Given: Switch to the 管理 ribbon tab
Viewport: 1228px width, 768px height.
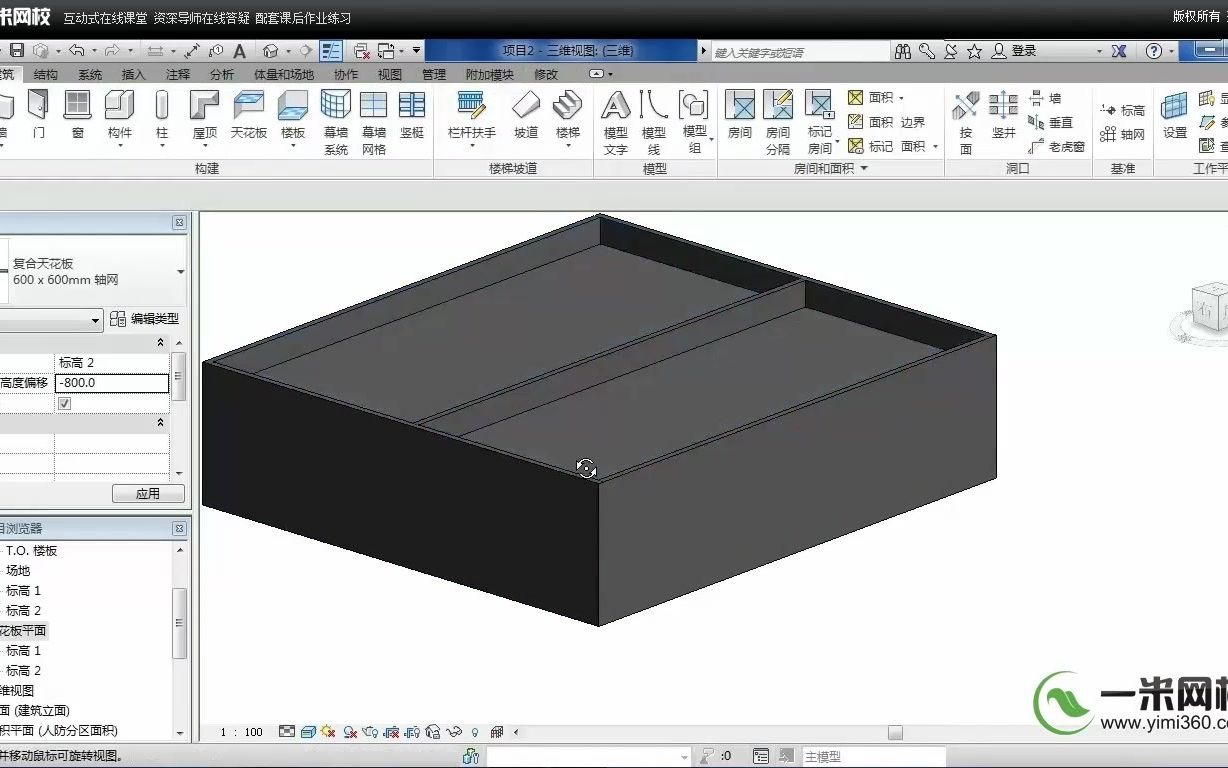Looking at the screenshot, I should tap(436, 73).
